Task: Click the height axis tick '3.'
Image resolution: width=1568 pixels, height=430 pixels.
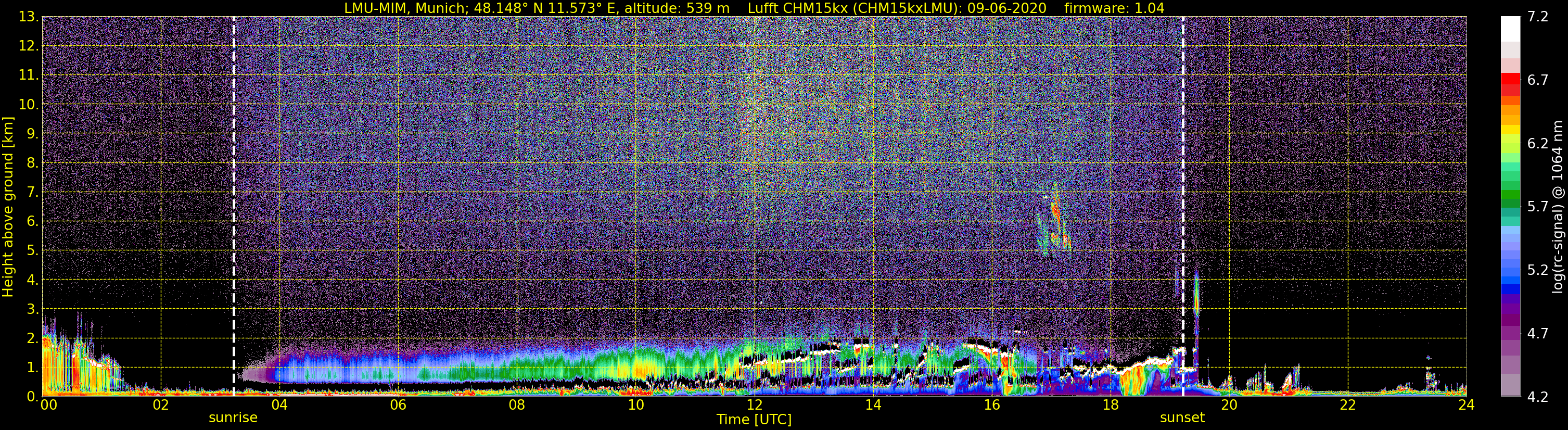Action: (33, 309)
